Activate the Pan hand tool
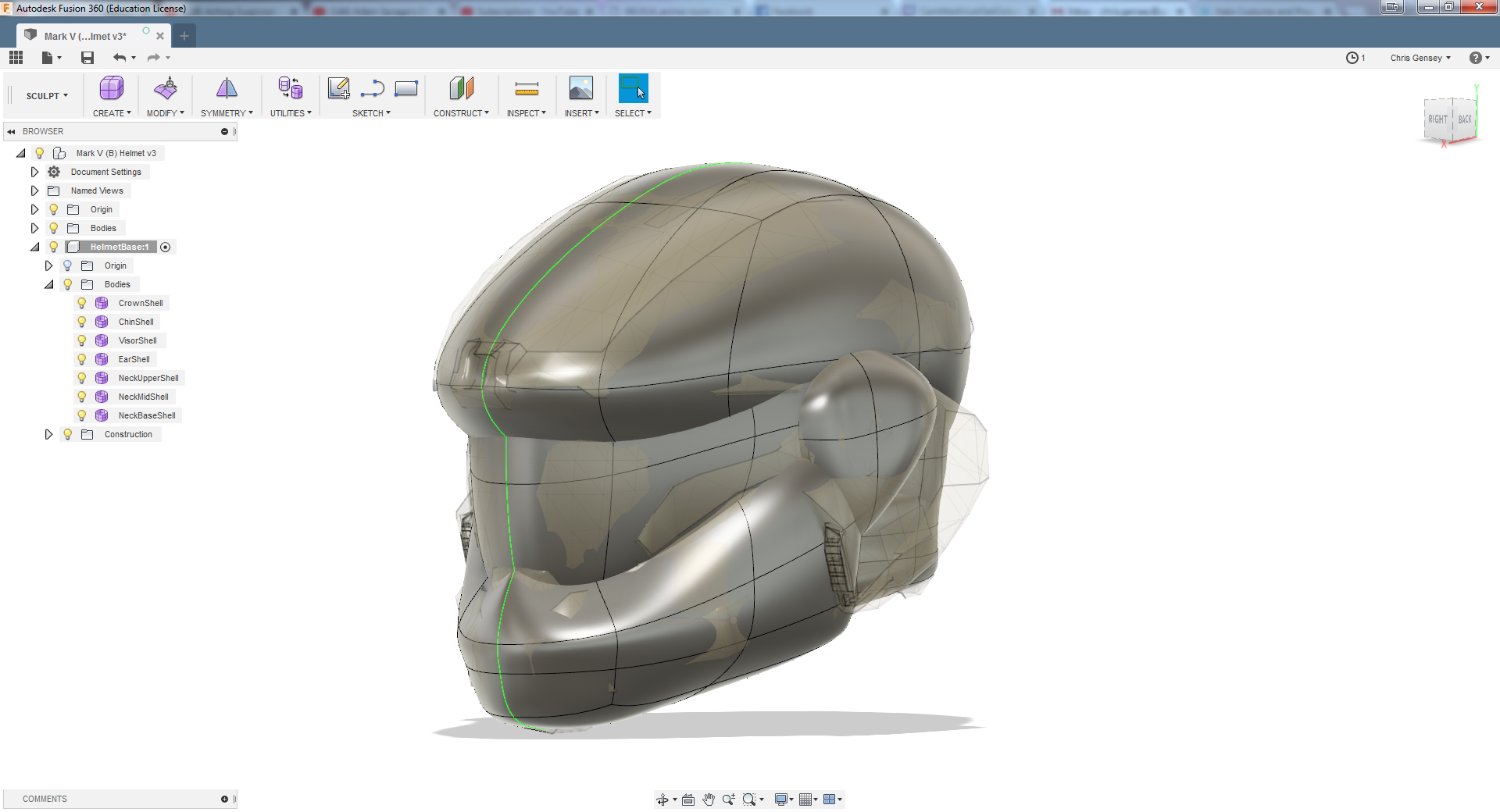Image resolution: width=1500 pixels, height=812 pixels. pos(709,800)
